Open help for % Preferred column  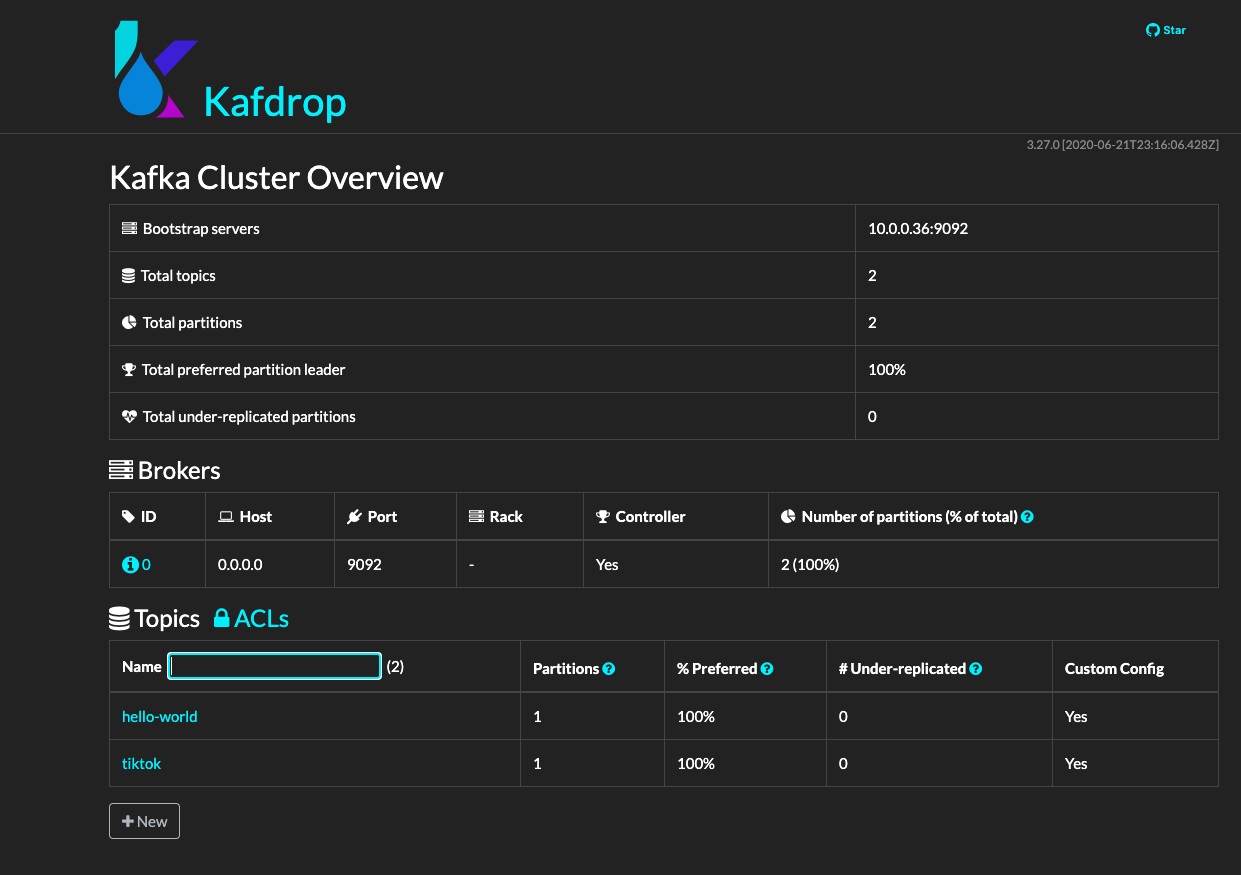765,668
